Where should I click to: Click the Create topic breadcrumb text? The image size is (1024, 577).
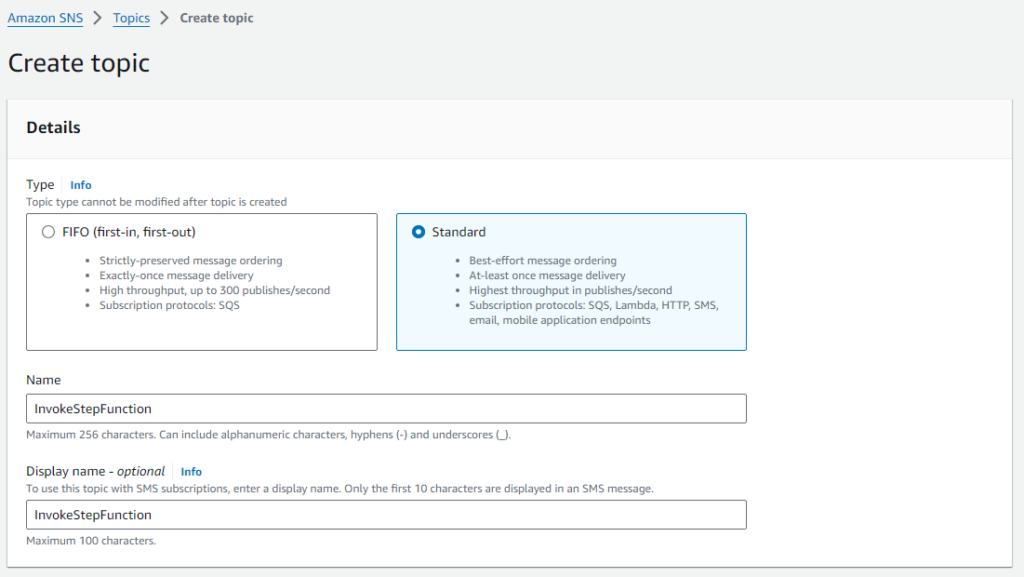pyautogui.click(x=217, y=18)
